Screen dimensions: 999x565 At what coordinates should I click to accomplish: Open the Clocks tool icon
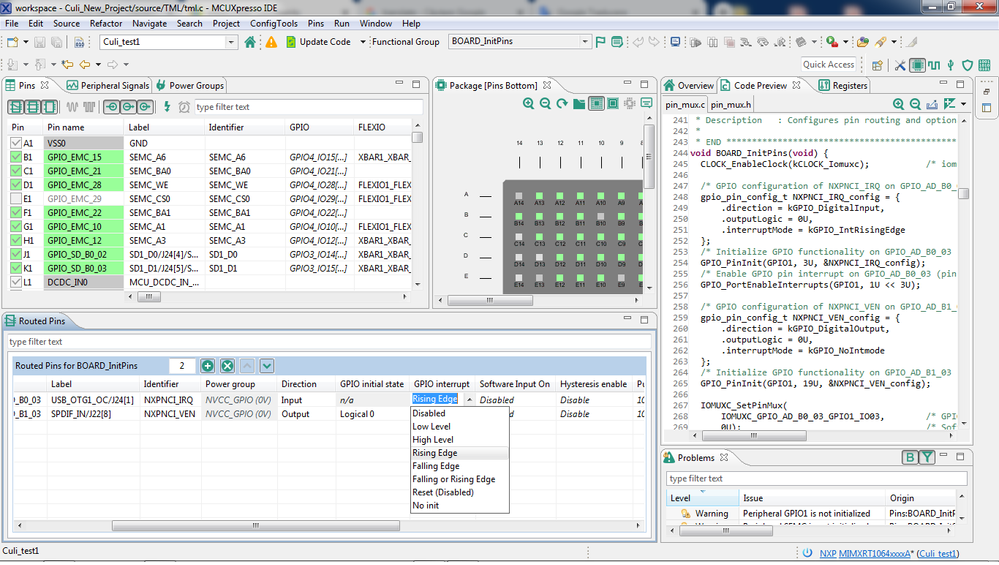click(x=934, y=65)
